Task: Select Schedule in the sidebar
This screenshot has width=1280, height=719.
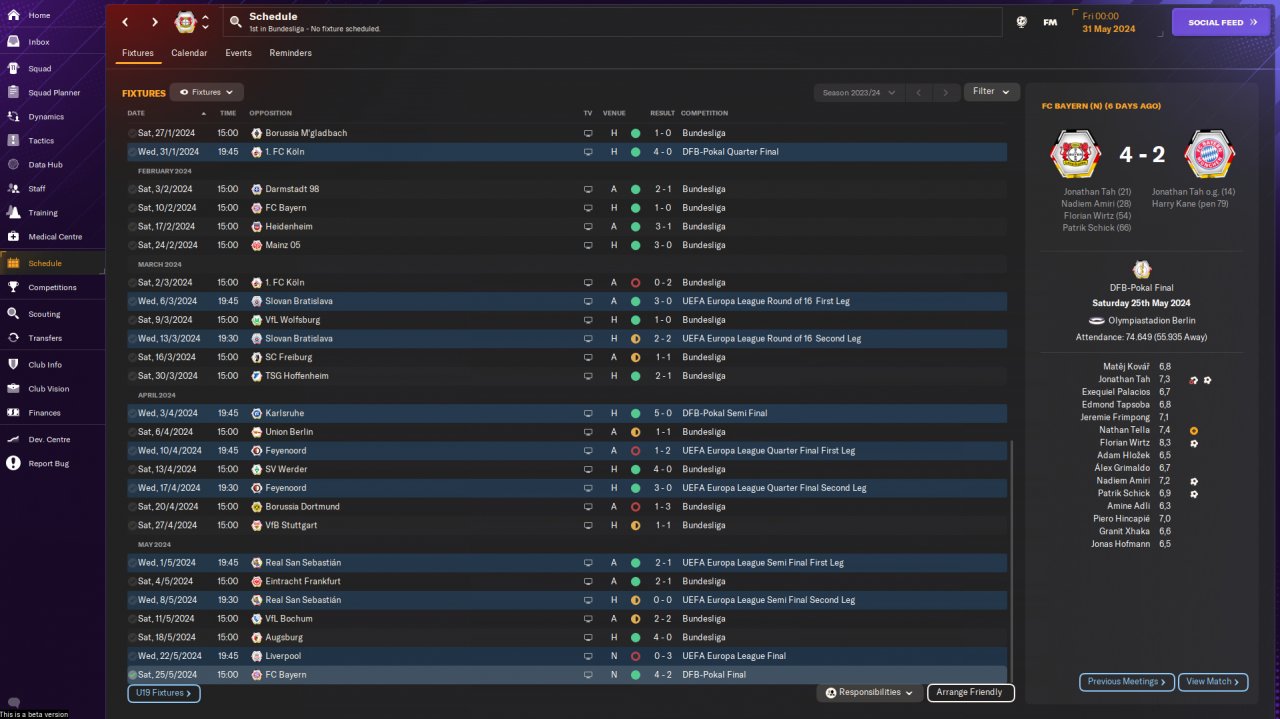Action: point(52,263)
